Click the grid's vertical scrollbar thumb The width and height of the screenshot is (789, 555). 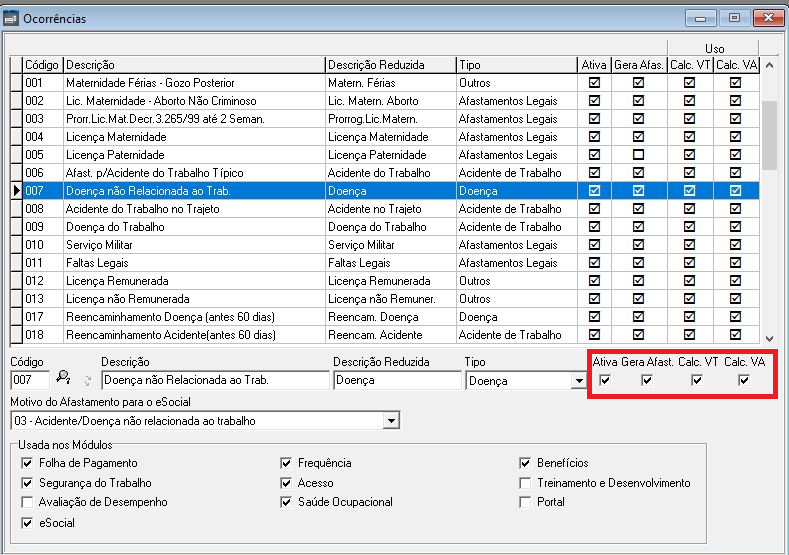tap(769, 135)
